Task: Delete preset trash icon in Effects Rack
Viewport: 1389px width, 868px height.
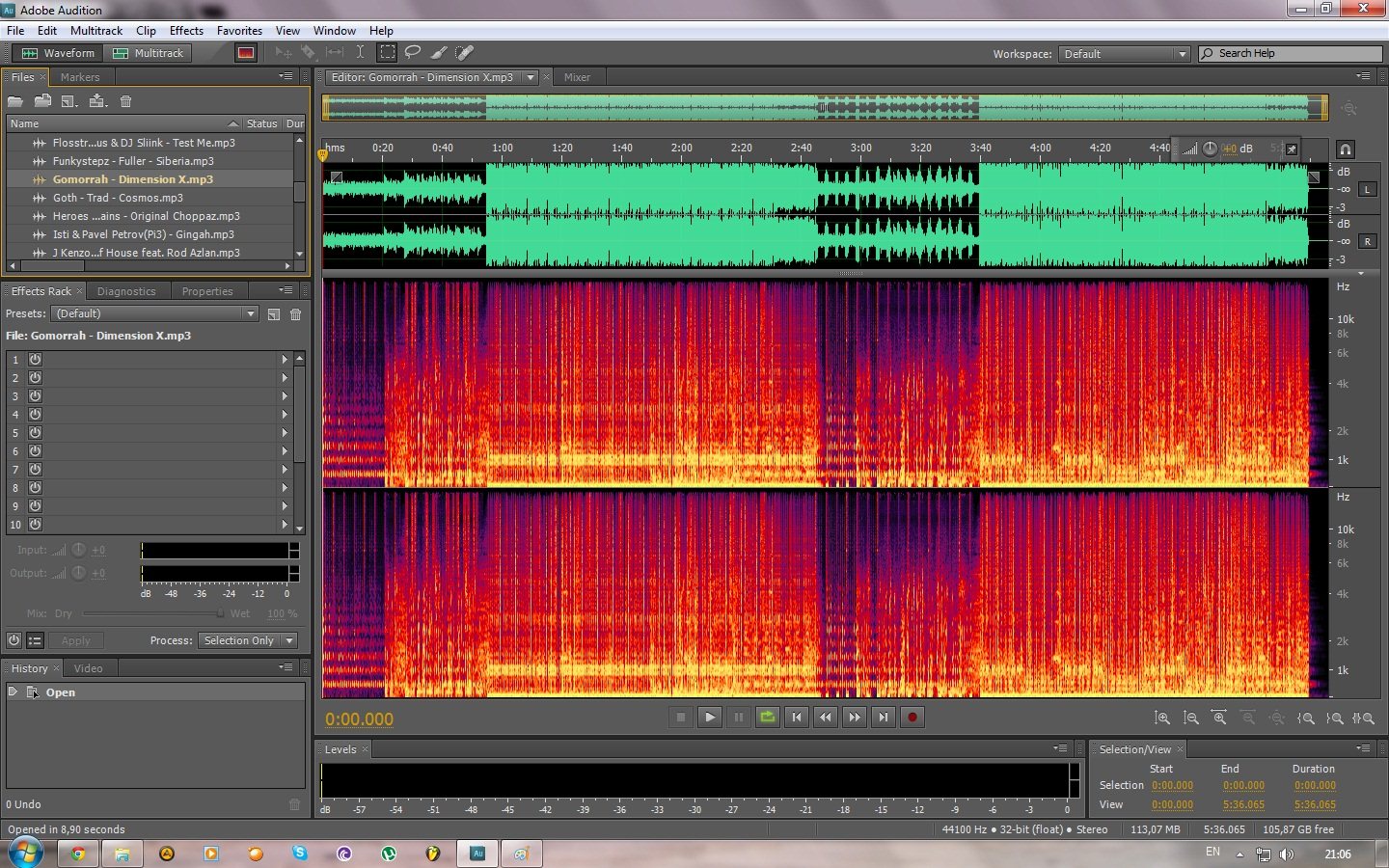Action: pos(296,314)
